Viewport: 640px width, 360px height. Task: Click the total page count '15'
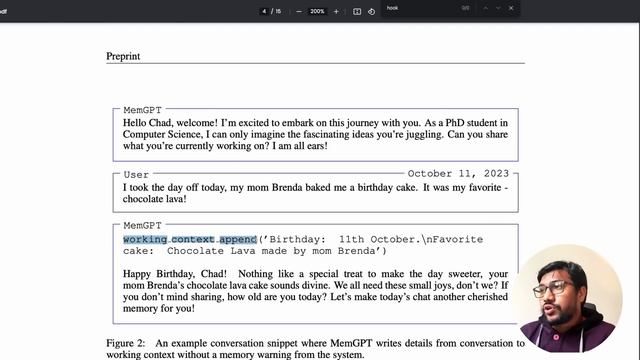[x=278, y=11]
